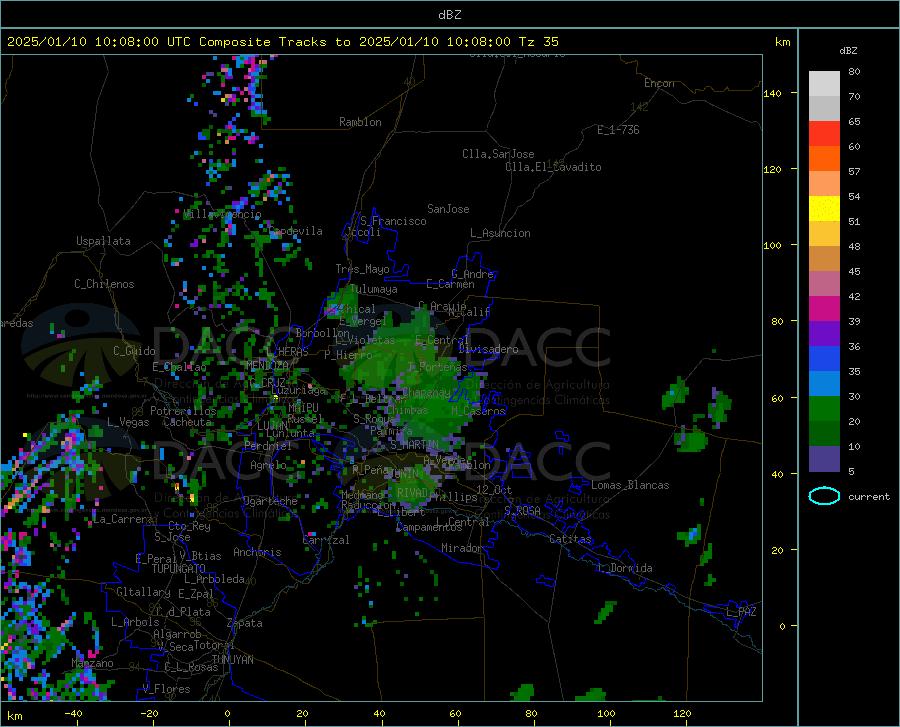Image resolution: width=900 pixels, height=727 pixels.
Task: Click the 'Encon' map label
Action: tap(659, 83)
